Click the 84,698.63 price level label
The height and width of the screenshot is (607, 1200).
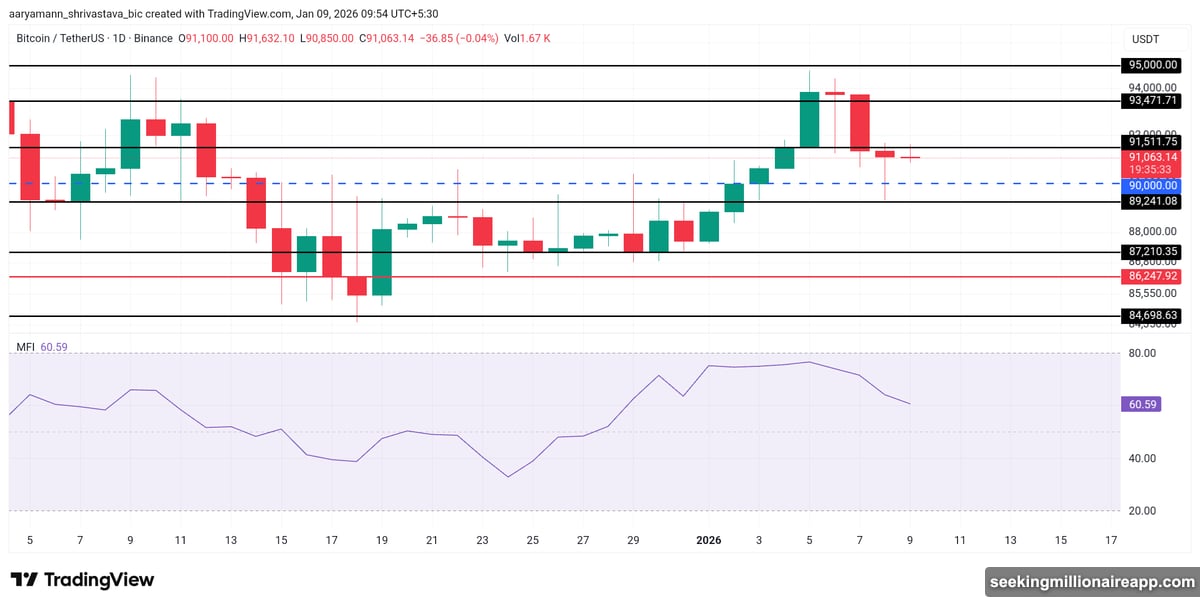click(1151, 316)
